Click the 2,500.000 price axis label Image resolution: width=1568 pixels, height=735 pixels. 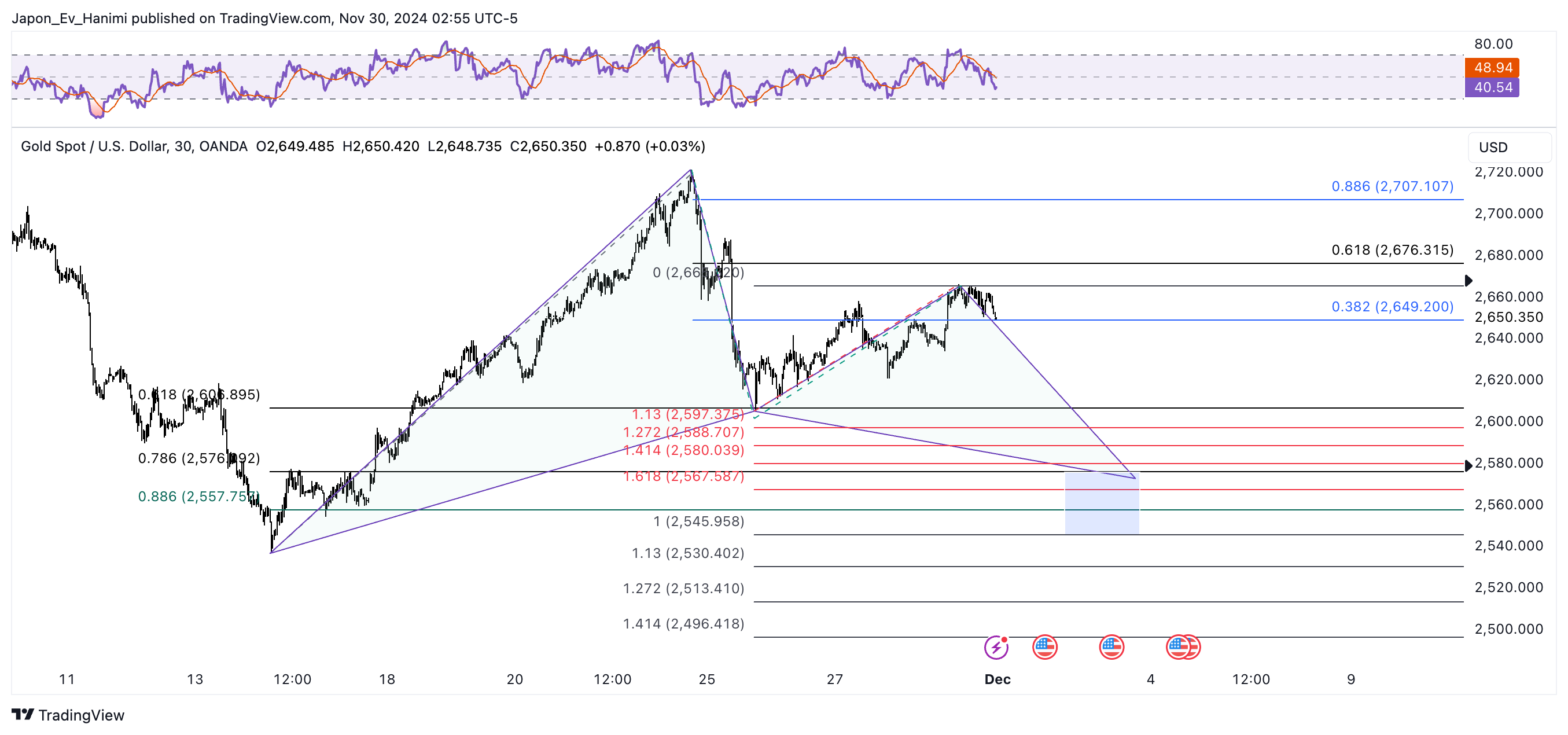[1508, 629]
